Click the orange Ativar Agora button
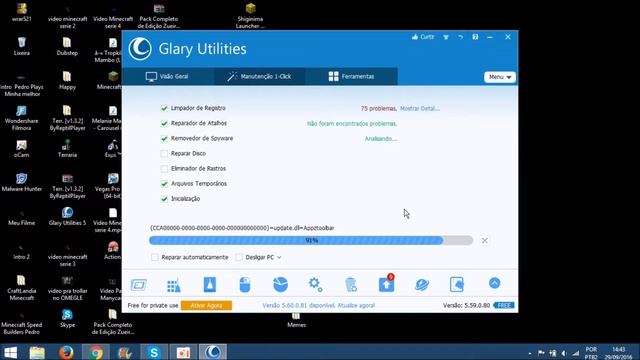The image size is (640, 360). click(206, 305)
